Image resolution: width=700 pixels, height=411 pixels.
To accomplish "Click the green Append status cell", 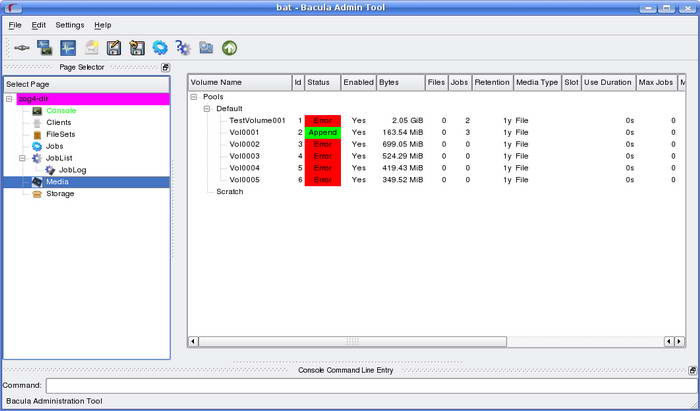I will 322,133.
